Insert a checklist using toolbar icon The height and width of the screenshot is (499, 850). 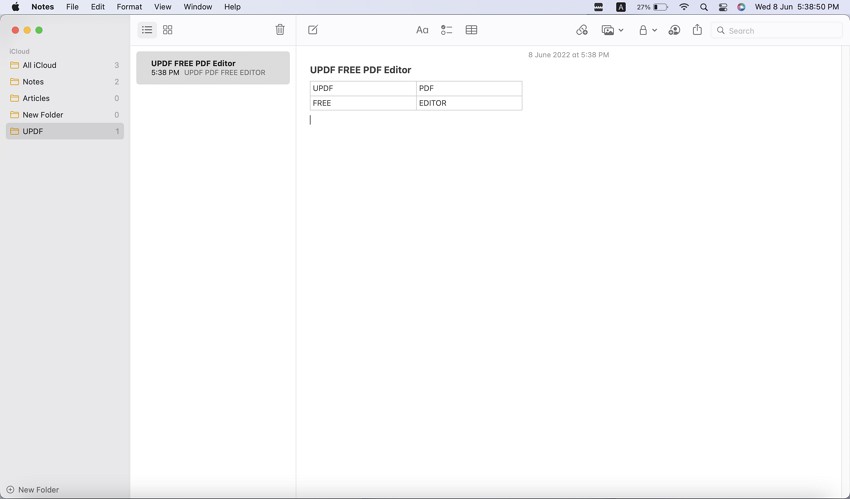coord(447,30)
